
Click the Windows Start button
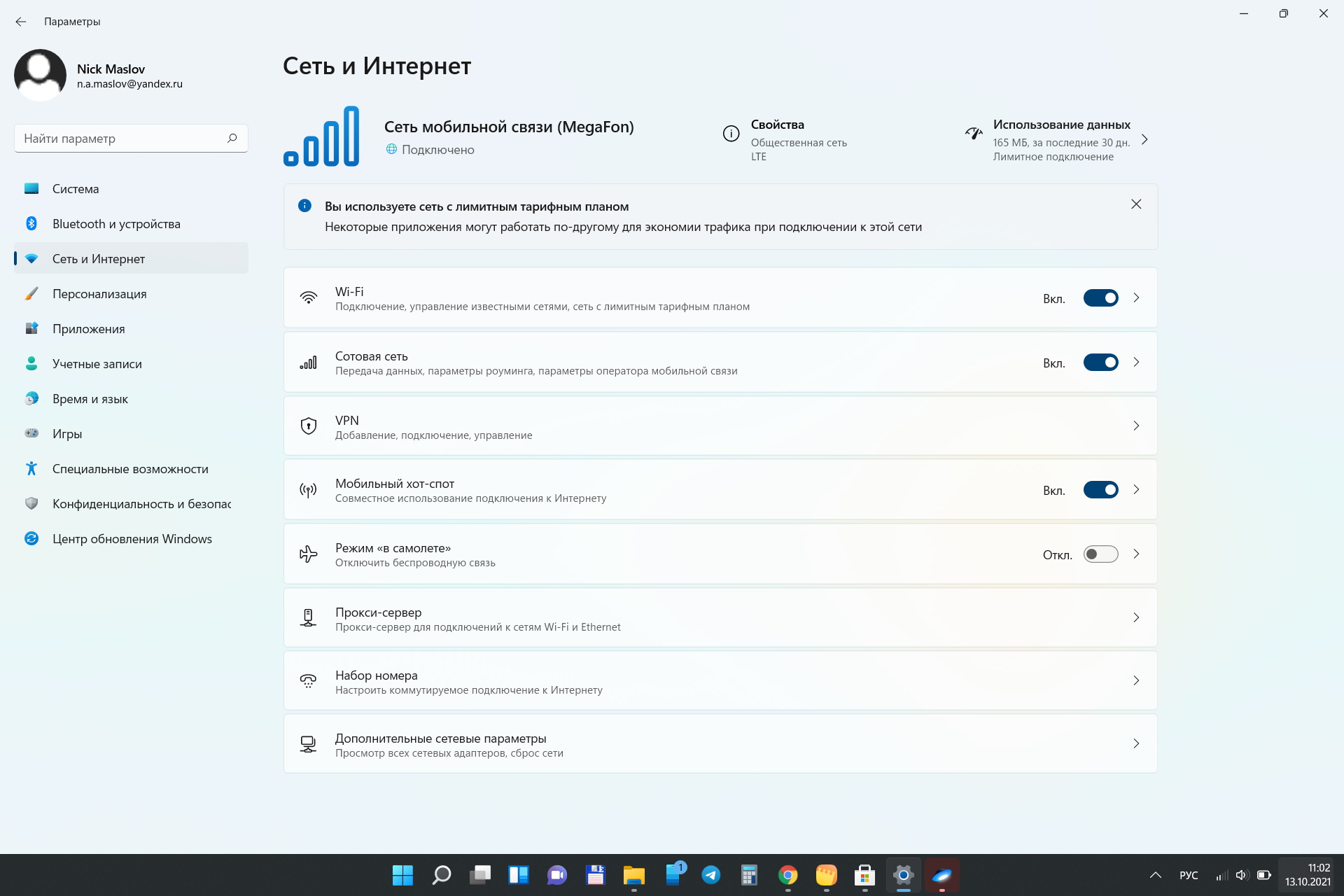click(402, 875)
